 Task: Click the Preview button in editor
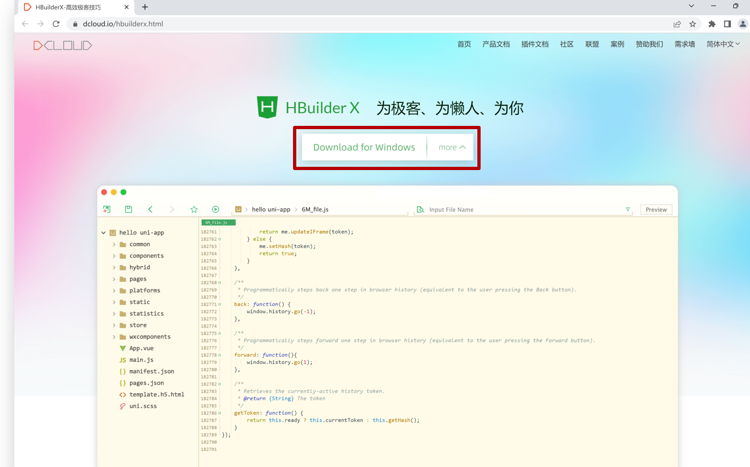(x=656, y=210)
